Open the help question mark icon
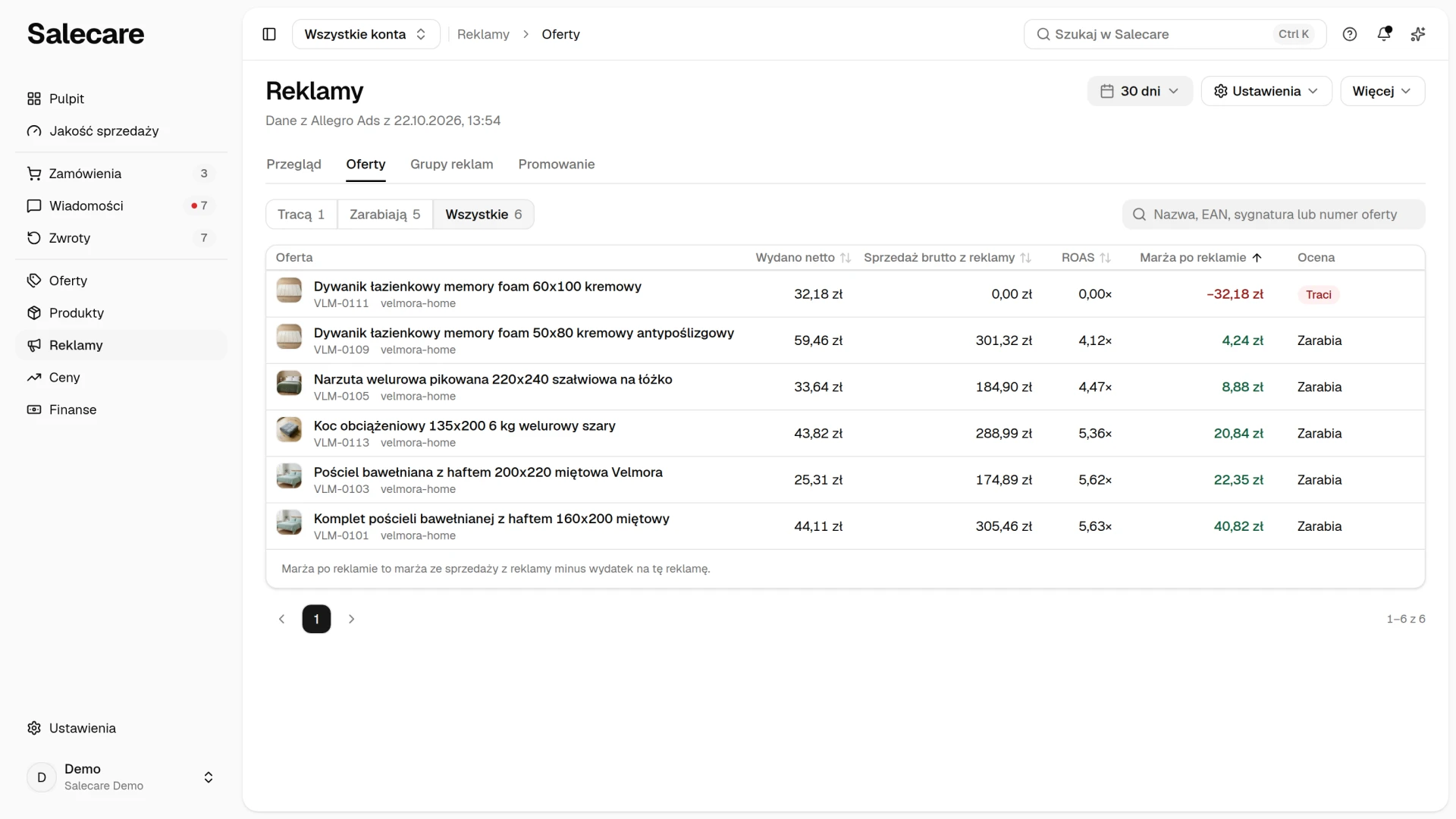 (1350, 34)
